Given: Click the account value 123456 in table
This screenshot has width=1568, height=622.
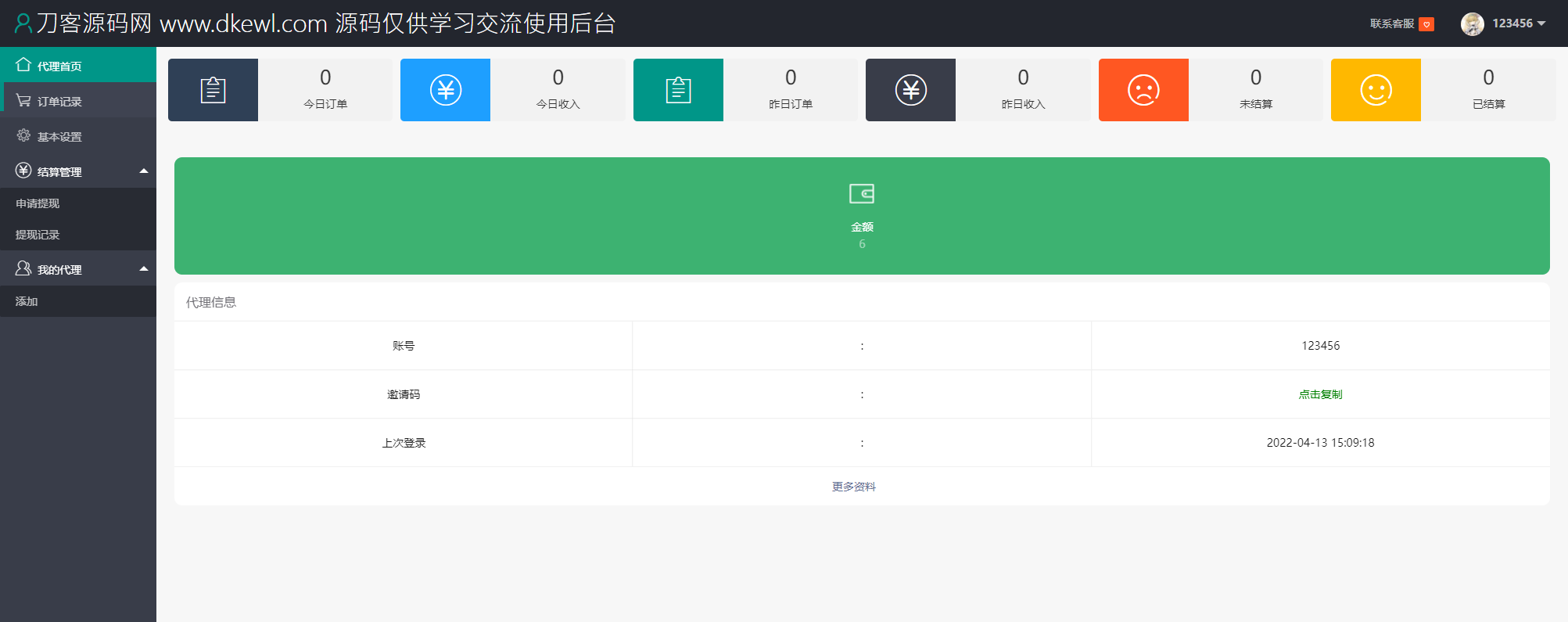Looking at the screenshot, I should coord(1320,346).
